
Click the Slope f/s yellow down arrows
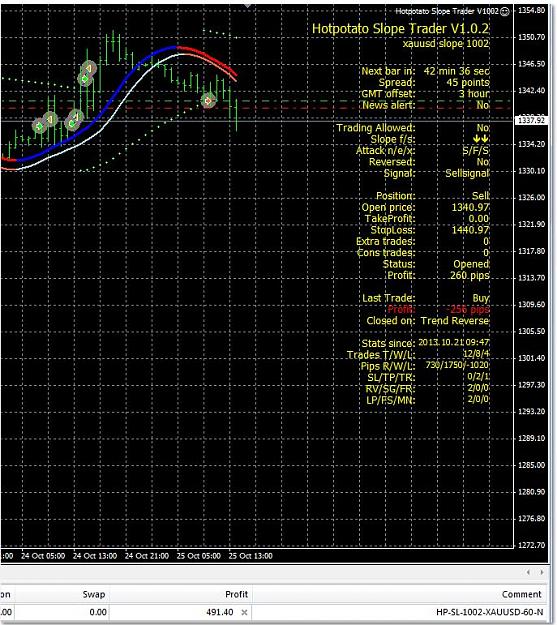(x=480, y=139)
